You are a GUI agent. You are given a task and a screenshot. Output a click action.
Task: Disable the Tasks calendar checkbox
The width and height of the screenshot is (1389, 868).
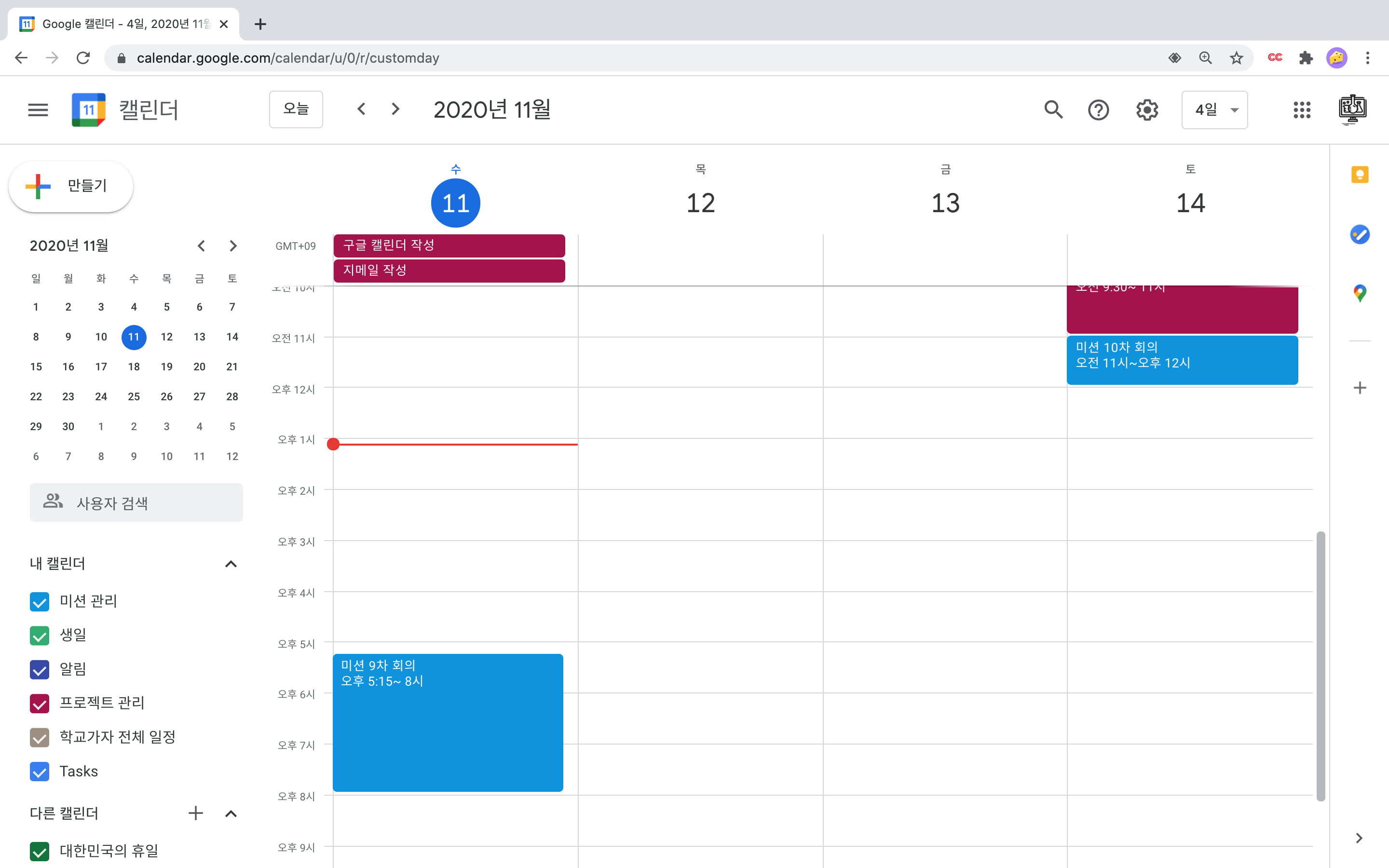[40, 772]
